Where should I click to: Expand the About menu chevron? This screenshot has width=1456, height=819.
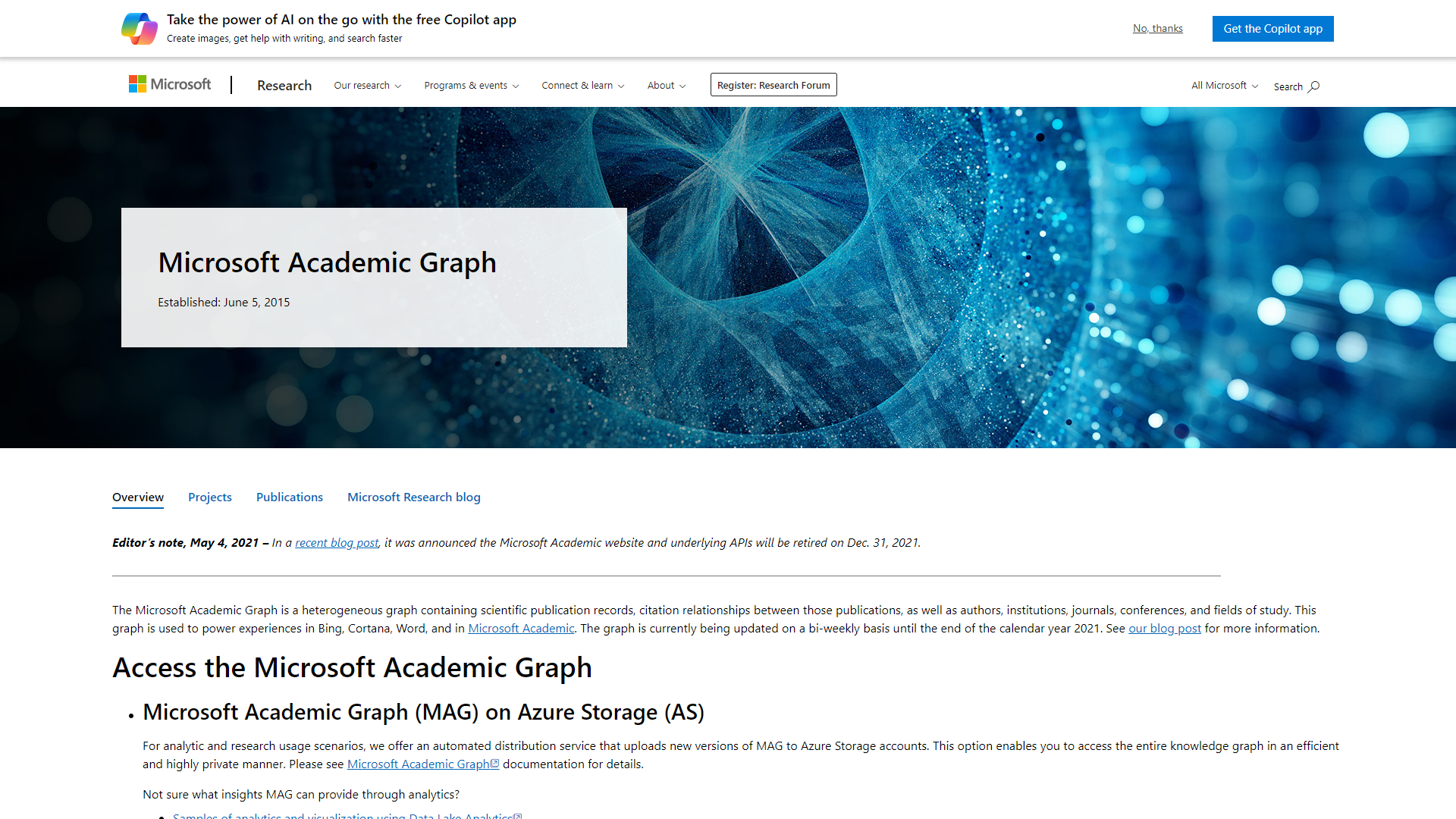point(682,86)
